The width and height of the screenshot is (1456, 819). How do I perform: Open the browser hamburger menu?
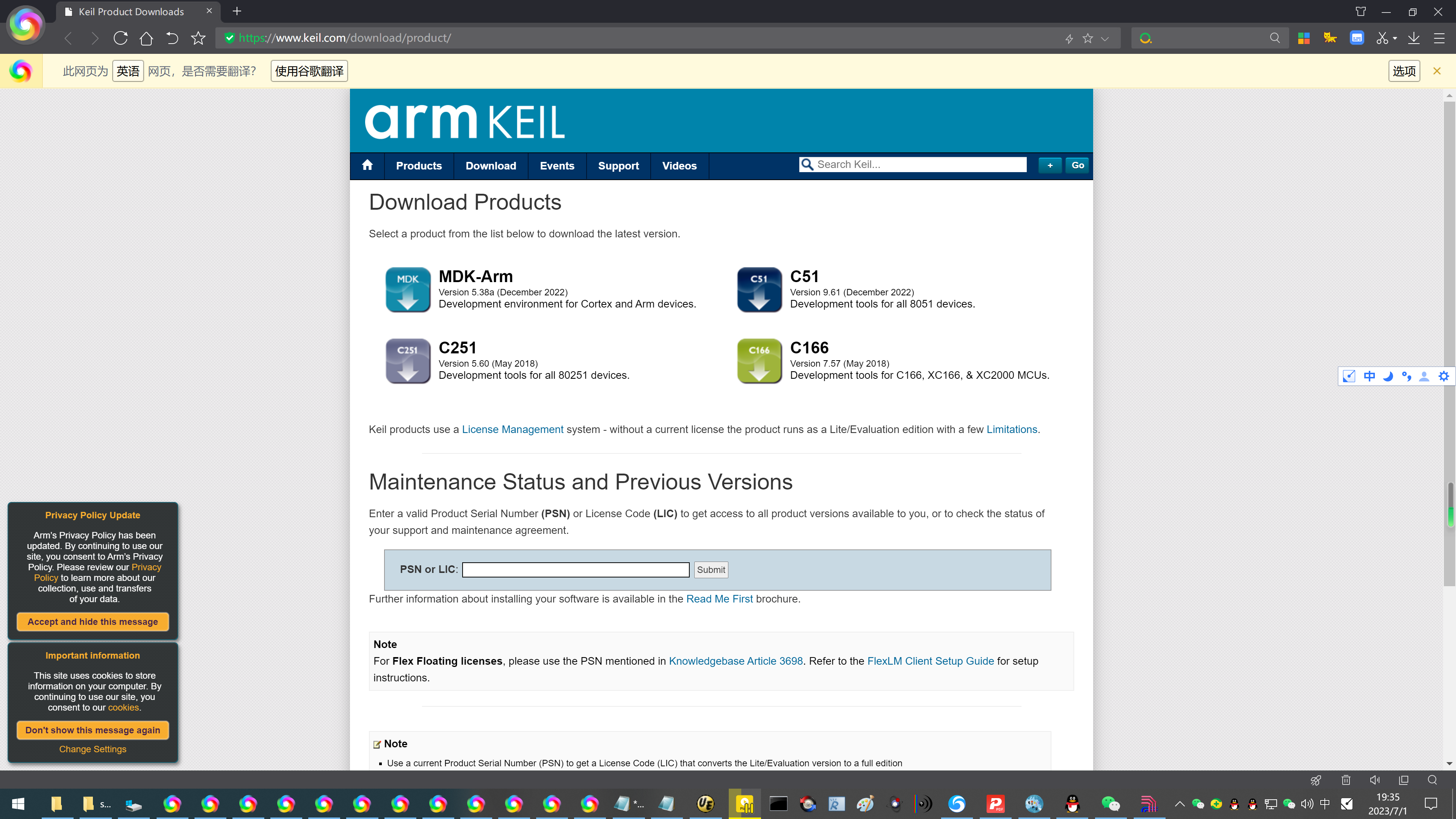(x=1439, y=38)
